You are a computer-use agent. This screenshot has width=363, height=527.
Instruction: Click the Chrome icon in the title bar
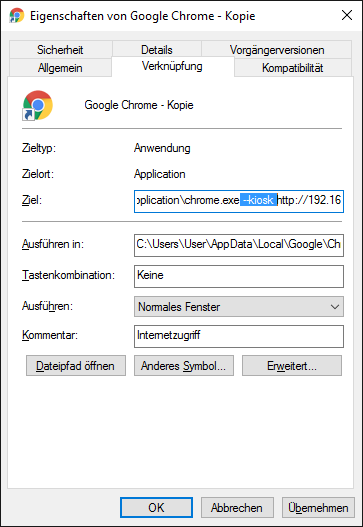click(17, 15)
